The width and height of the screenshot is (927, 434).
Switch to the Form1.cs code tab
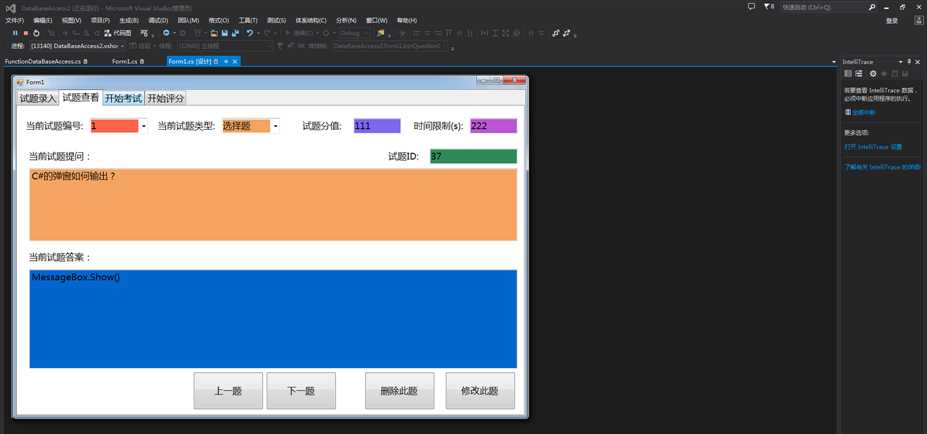[x=128, y=61]
